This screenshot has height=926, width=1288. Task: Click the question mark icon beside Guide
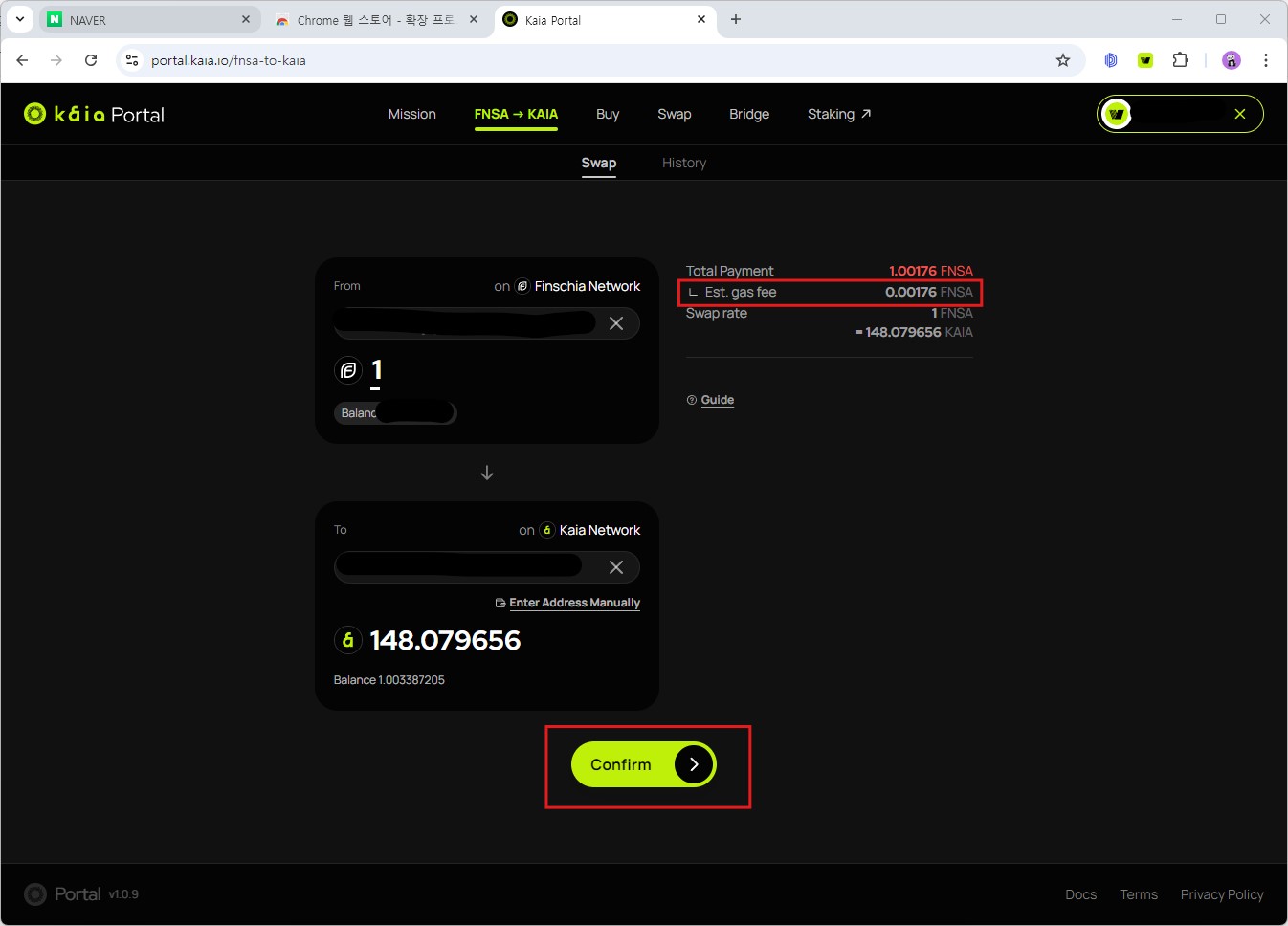[x=692, y=400]
